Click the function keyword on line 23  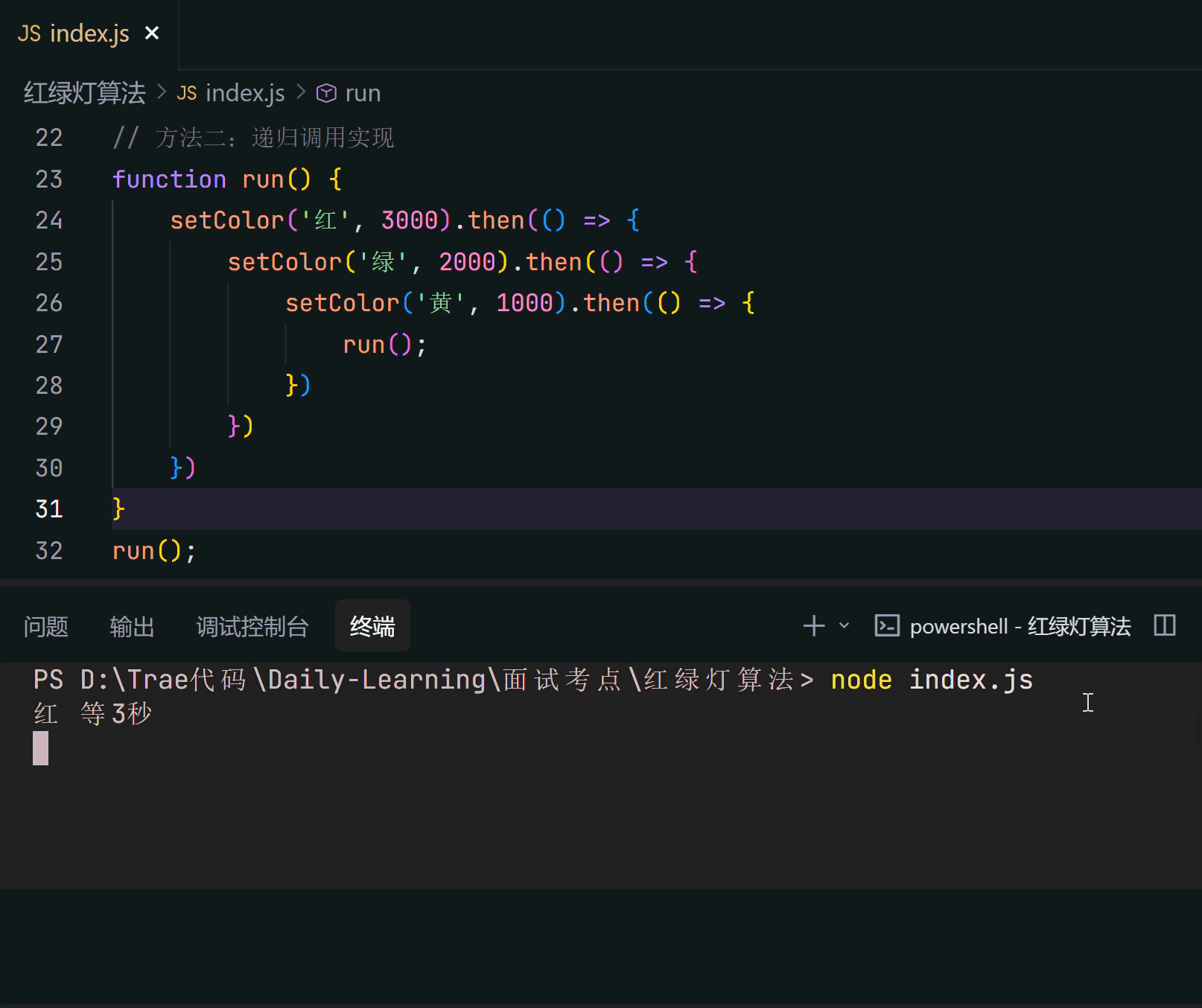[x=169, y=179]
